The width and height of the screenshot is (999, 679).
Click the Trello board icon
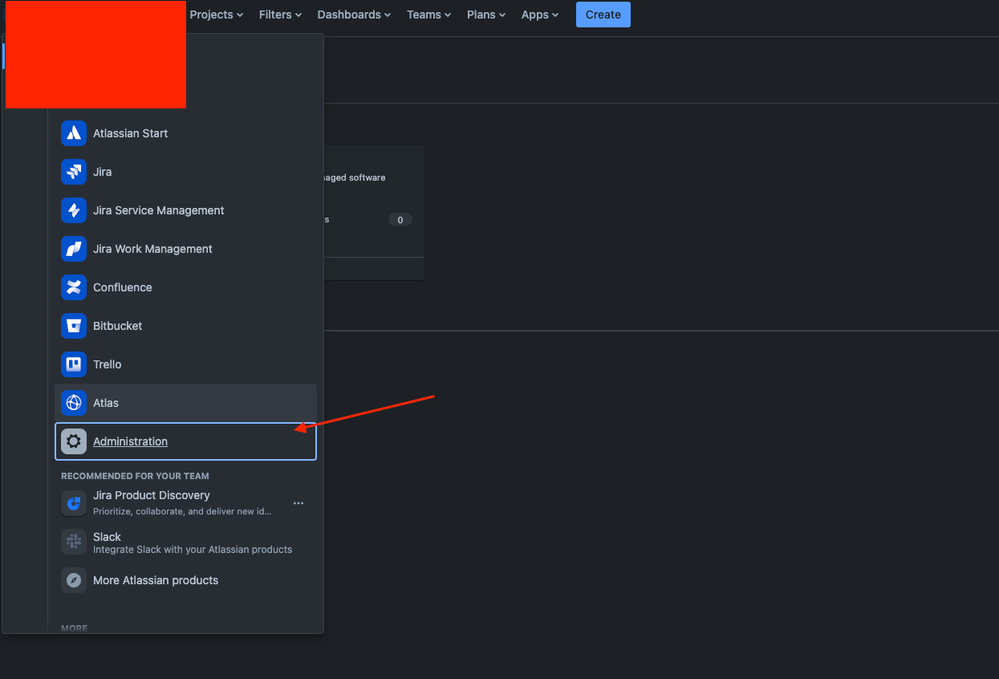(x=74, y=364)
